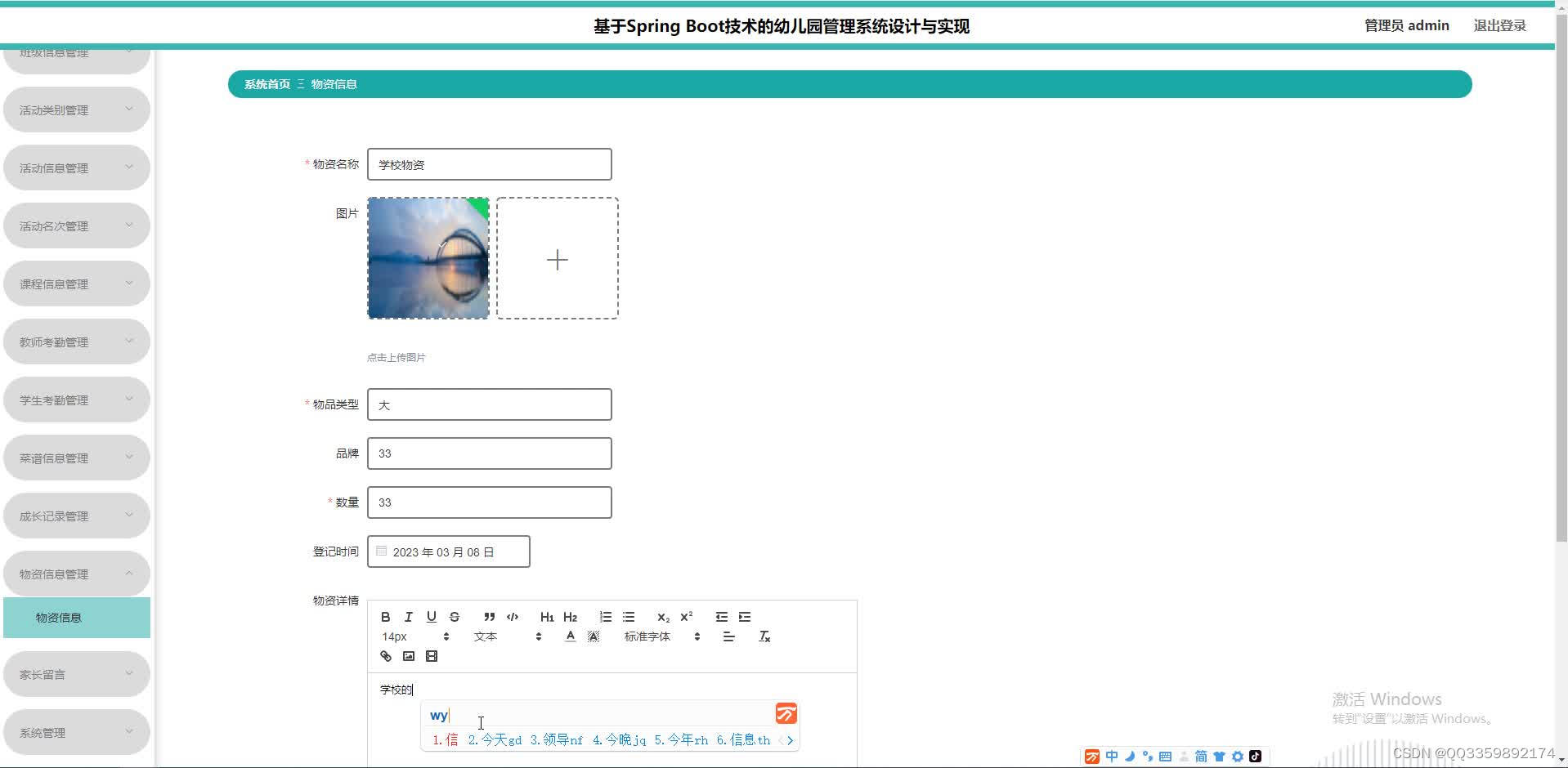Collapse 物资信息管理 sidebar menu
The width and height of the screenshot is (1568, 768).
77,574
